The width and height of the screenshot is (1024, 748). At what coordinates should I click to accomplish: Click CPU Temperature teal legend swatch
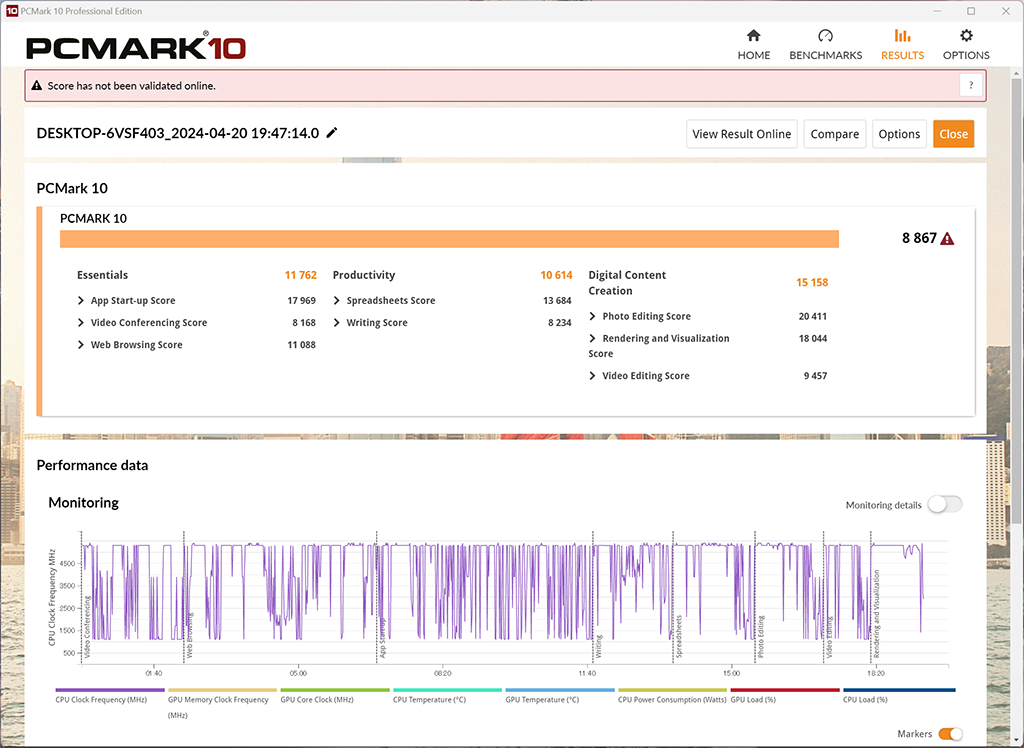(447, 690)
